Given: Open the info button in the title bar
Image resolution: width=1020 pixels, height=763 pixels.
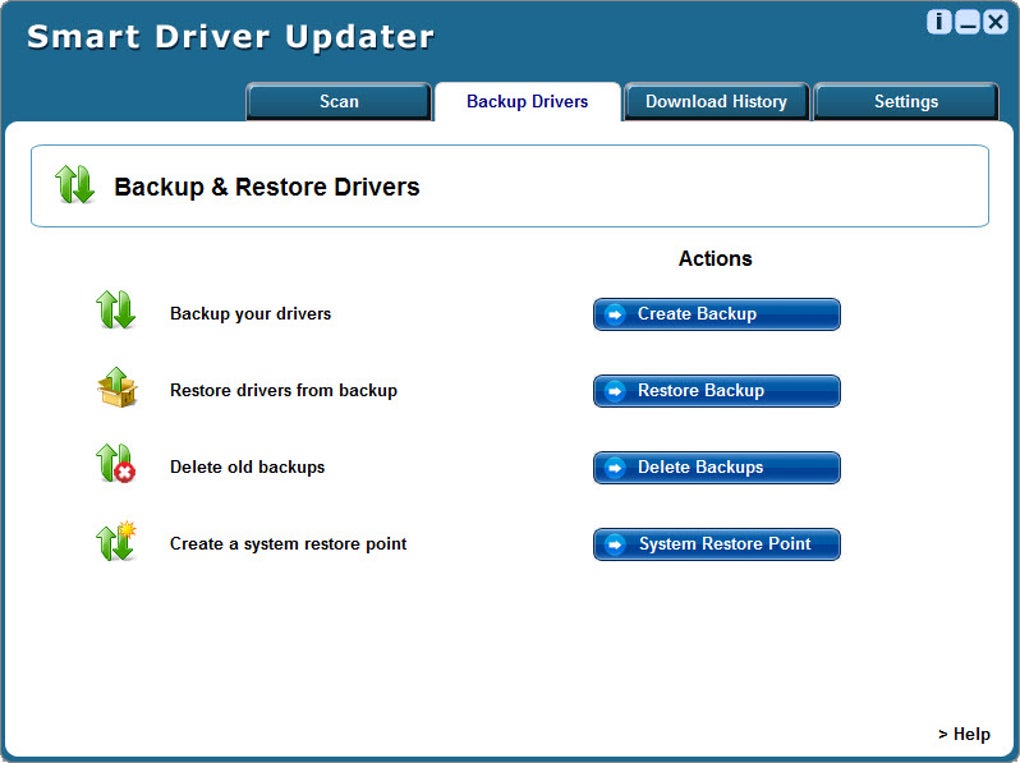Looking at the screenshot, I should coord(939,21).
